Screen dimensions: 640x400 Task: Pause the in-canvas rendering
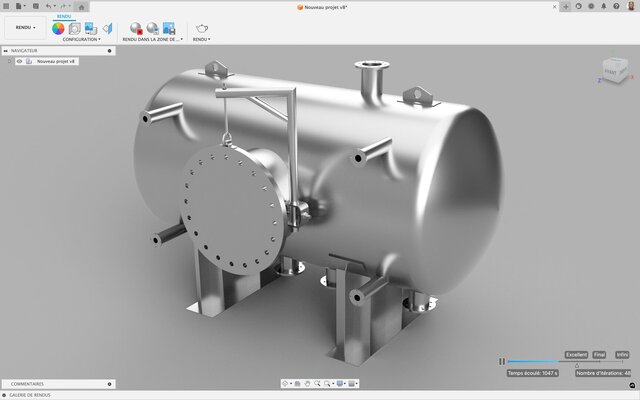coord(502,361)
